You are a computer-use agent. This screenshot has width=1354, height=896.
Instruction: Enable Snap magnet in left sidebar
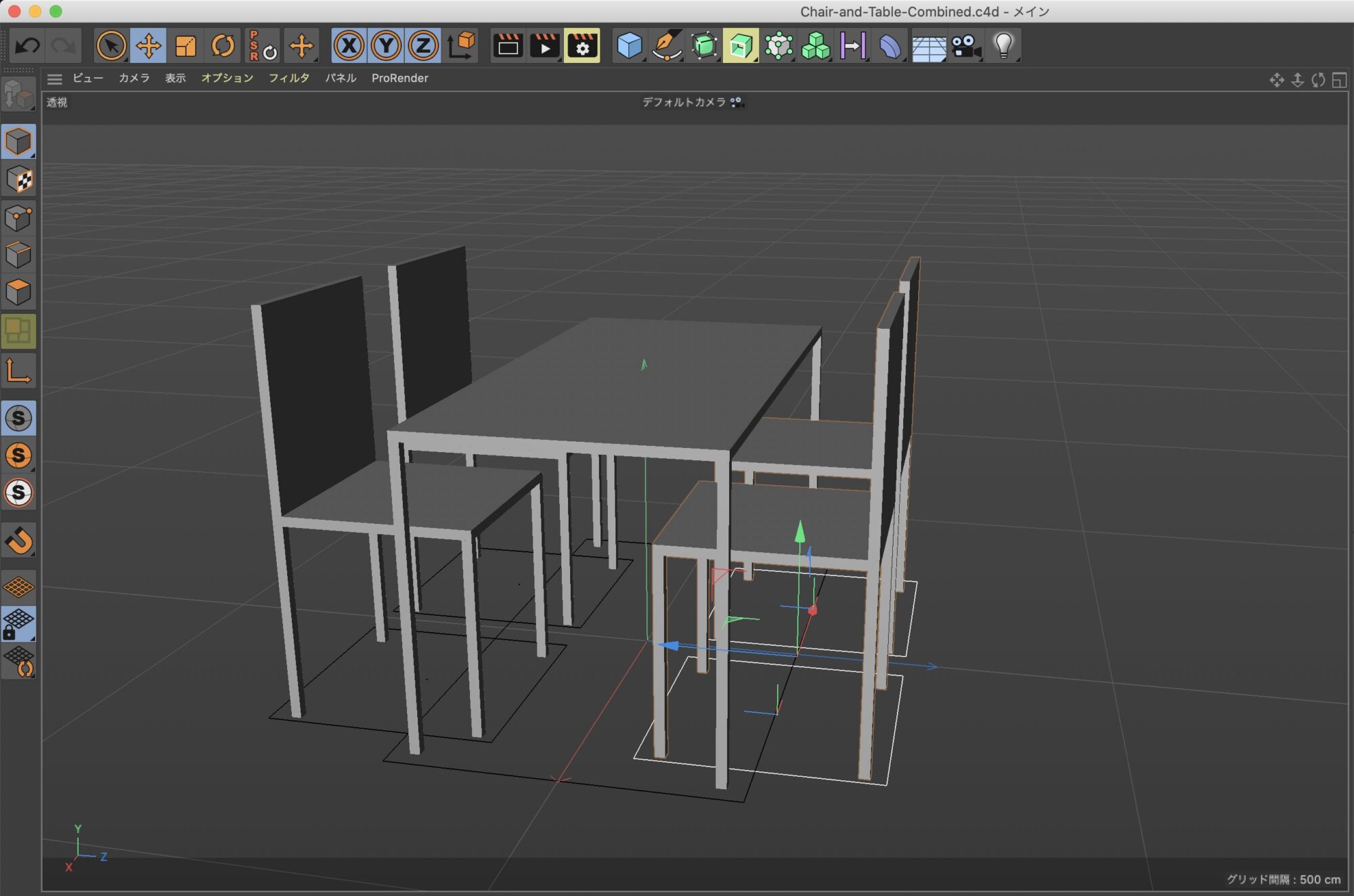18,540
